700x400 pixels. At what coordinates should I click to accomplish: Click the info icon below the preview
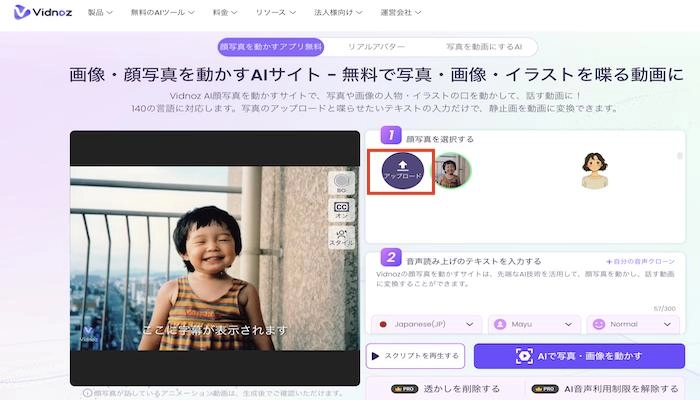88,393
